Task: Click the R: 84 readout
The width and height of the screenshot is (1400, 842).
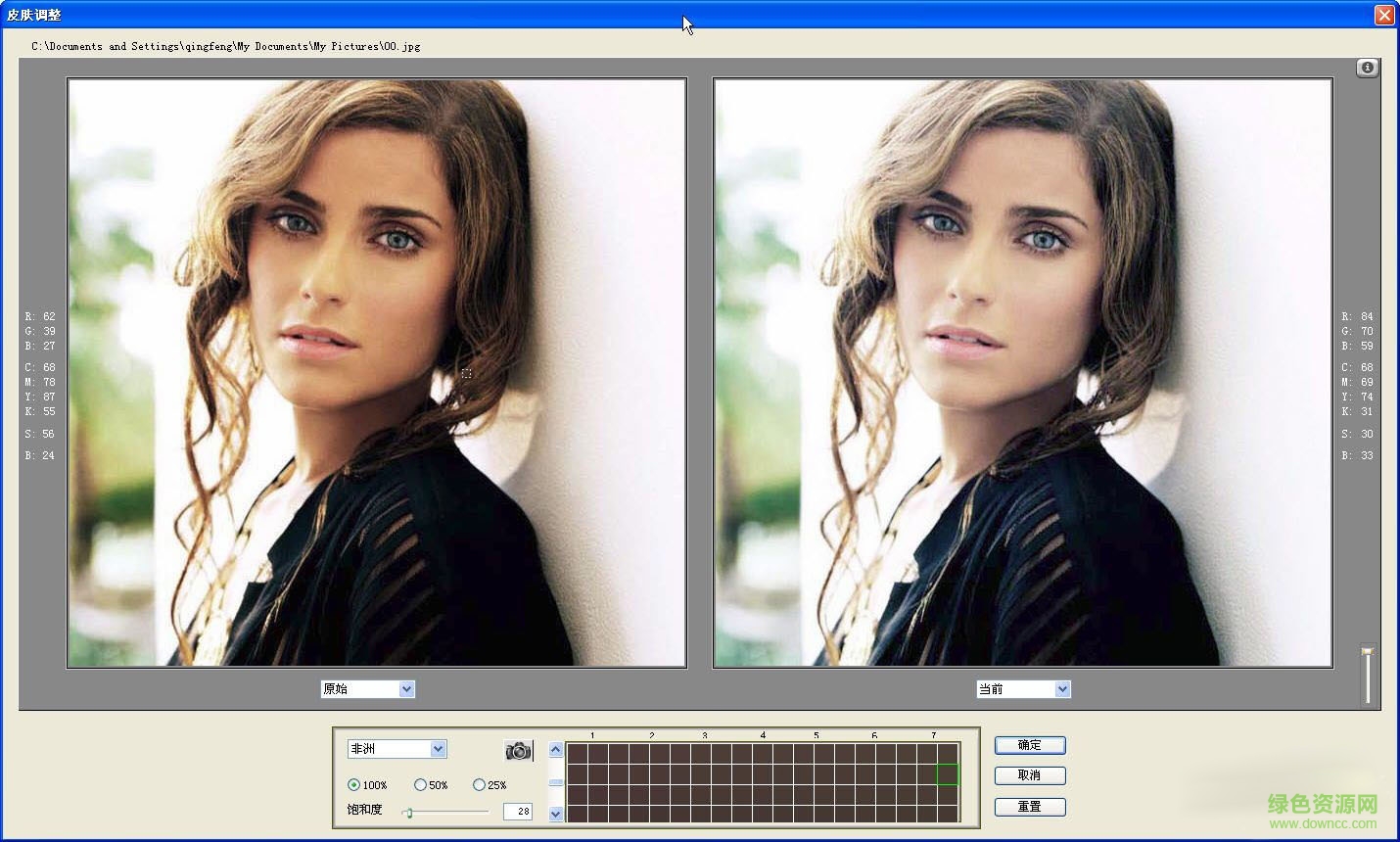Action: tap(1358, 316)
